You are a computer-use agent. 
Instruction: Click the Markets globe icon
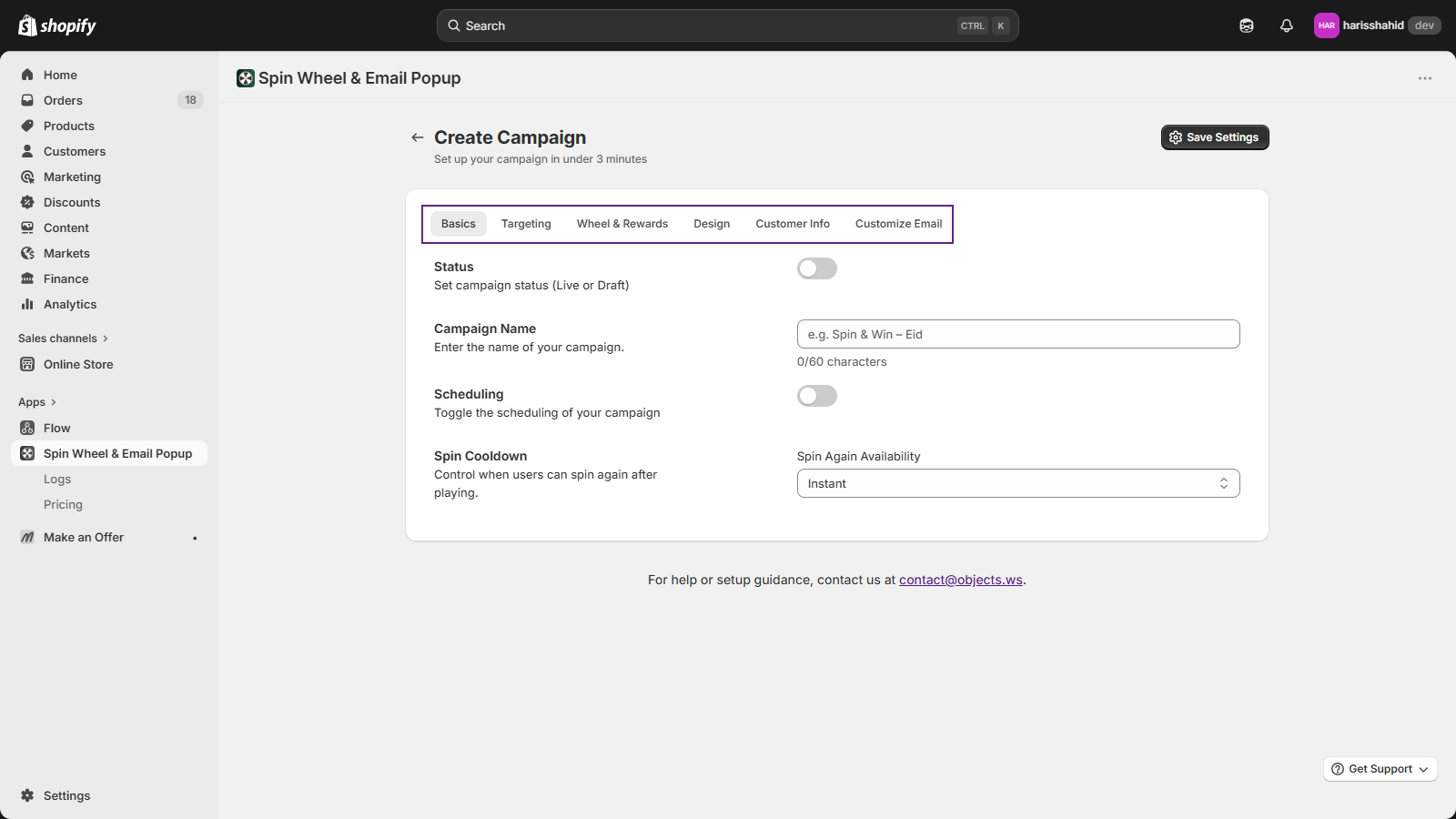[27, 253]
